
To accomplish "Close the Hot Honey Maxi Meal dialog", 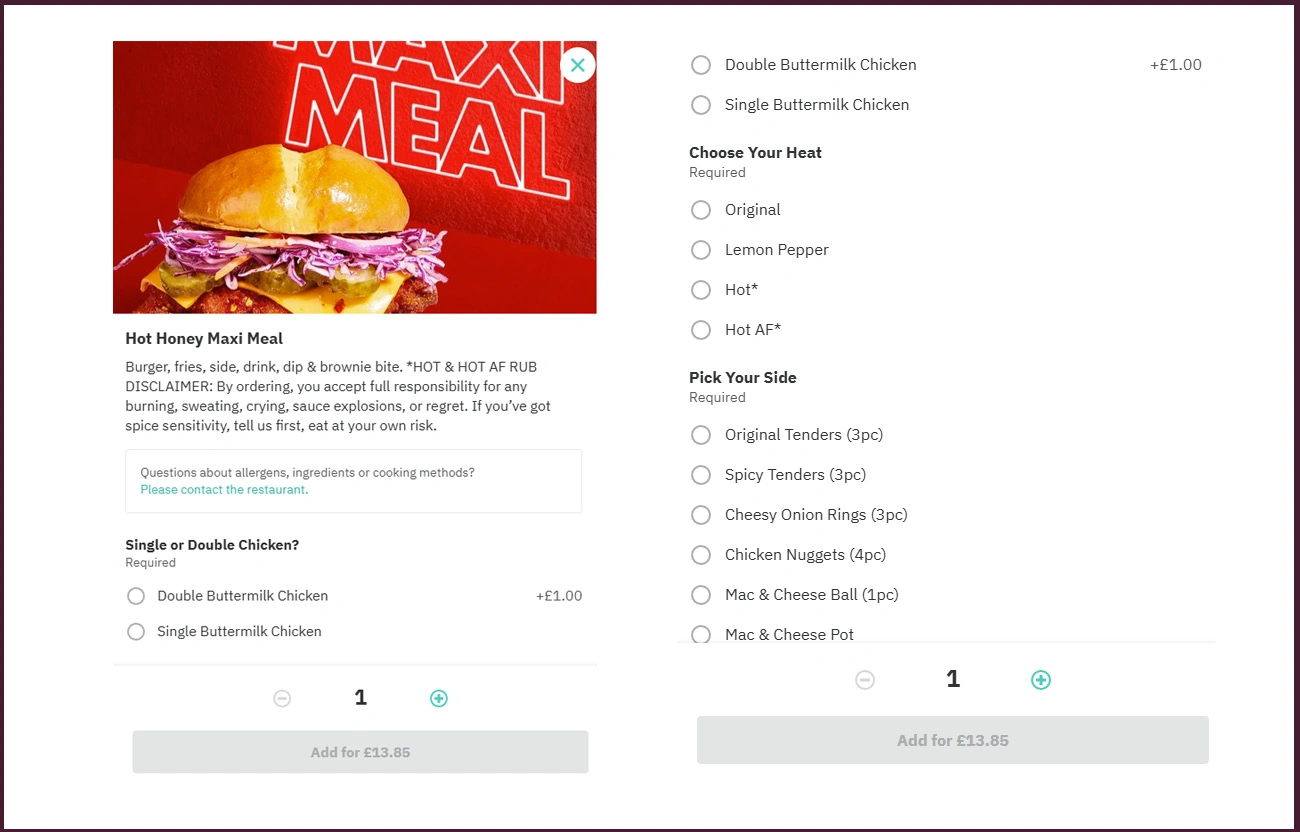I will pos(578,65).
